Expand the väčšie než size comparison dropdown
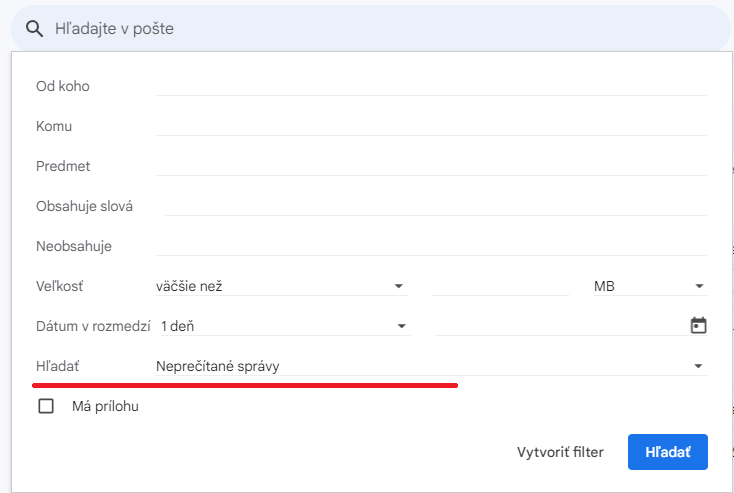This screenshot has height=493, width=734. click(282, 286)
